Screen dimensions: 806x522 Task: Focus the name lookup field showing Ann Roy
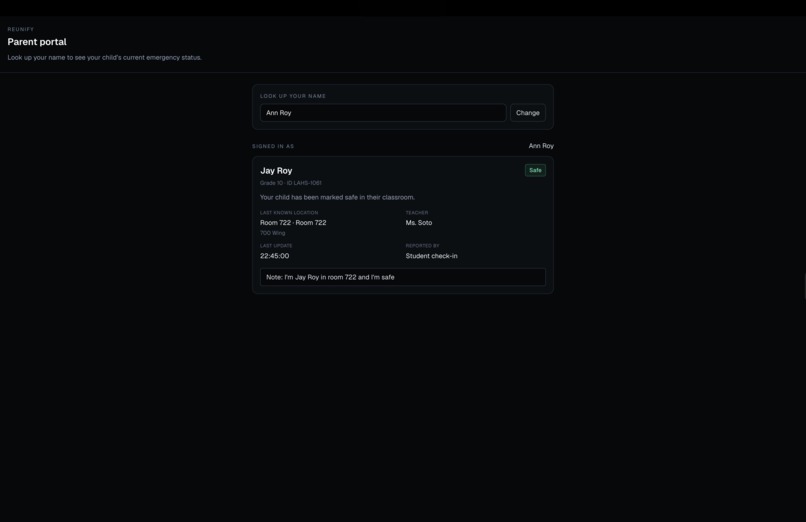[383, 113]
